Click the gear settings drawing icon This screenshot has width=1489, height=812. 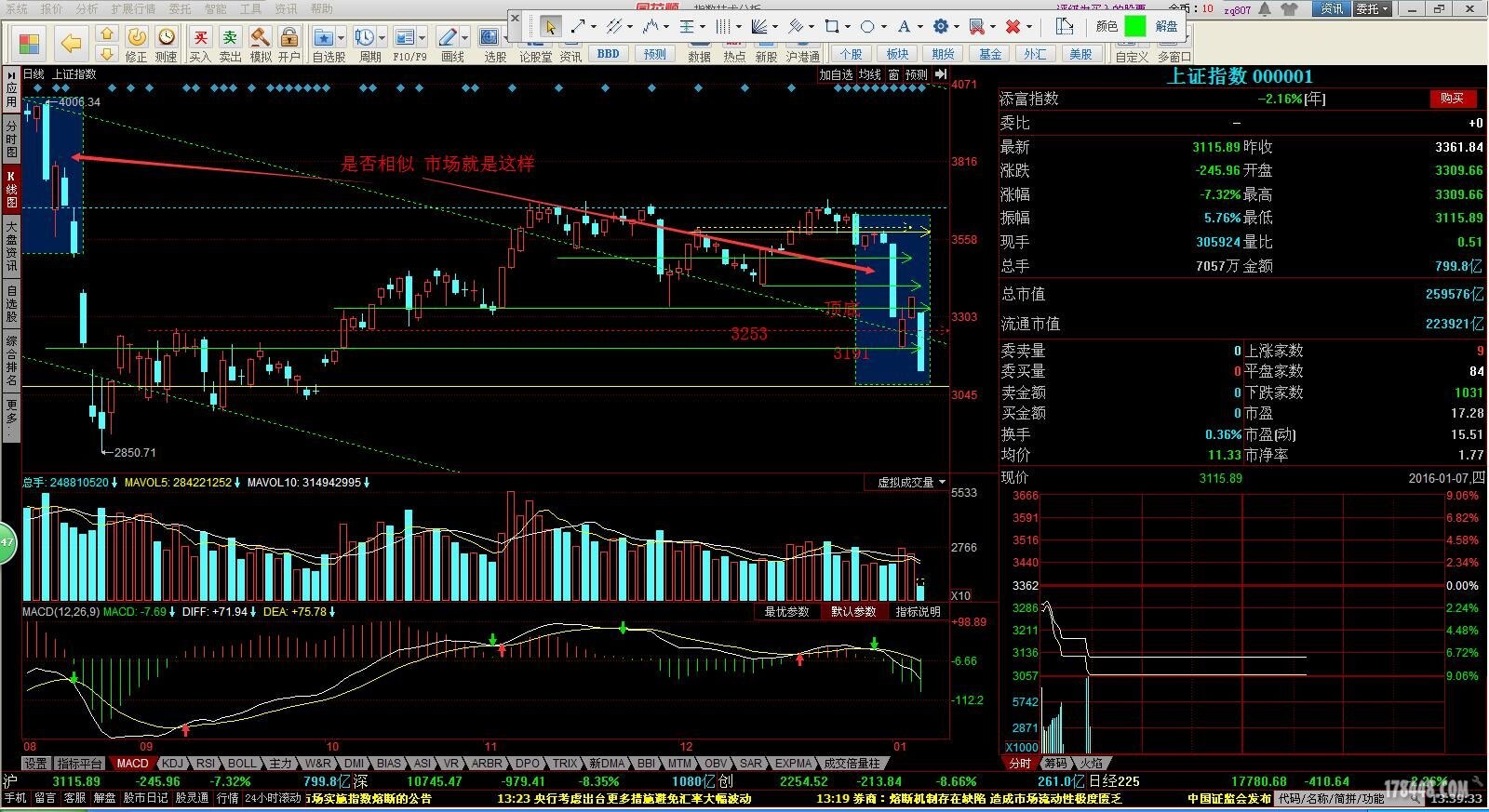coord(941,26)
